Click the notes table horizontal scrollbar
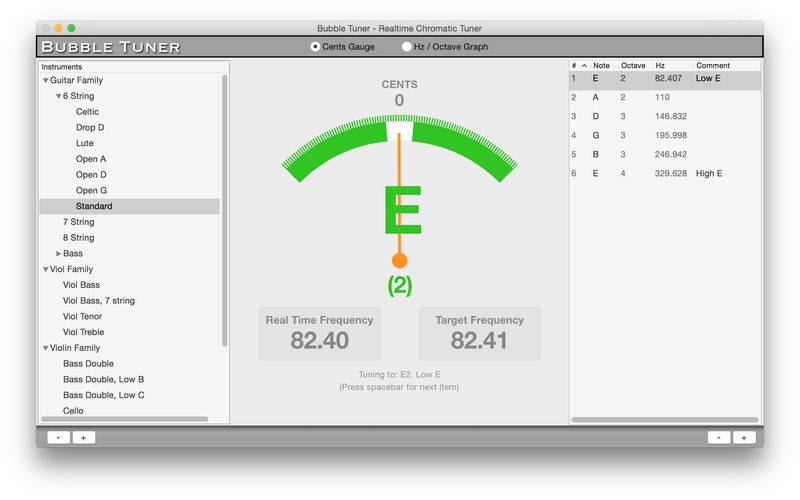800x500 pixels. (665, 420)
